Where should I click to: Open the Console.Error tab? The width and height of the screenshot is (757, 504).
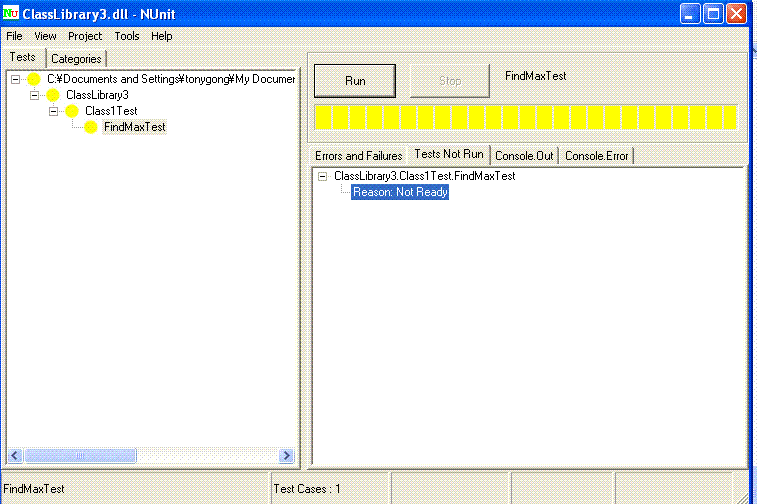coord(597,156)
